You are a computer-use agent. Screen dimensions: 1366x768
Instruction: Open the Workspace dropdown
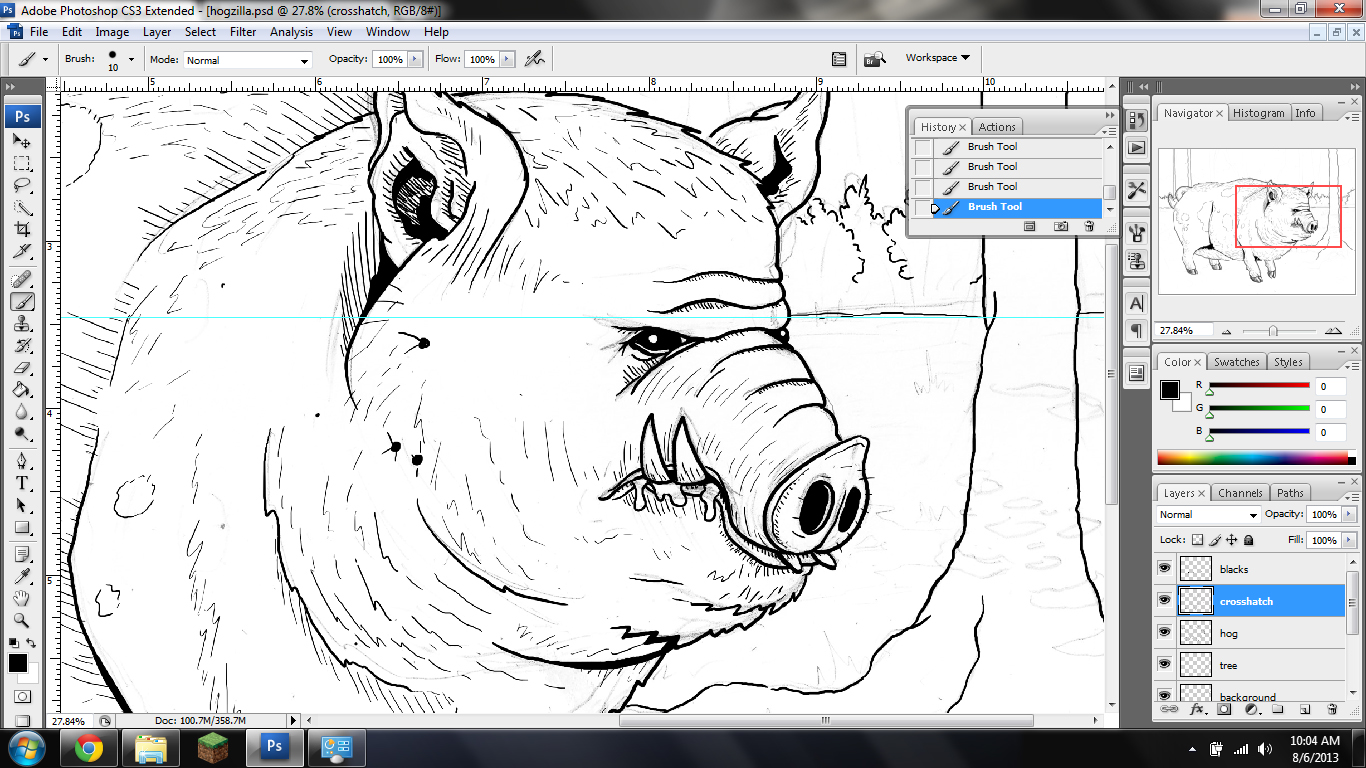934,58
